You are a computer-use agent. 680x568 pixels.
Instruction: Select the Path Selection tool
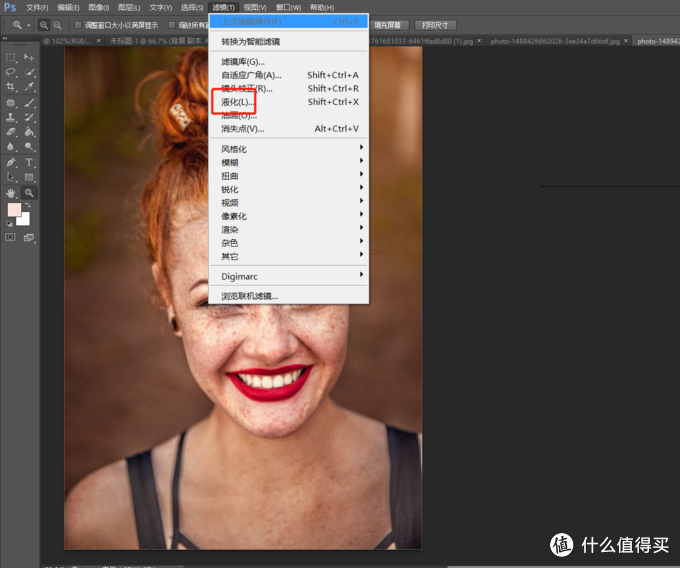11,177
